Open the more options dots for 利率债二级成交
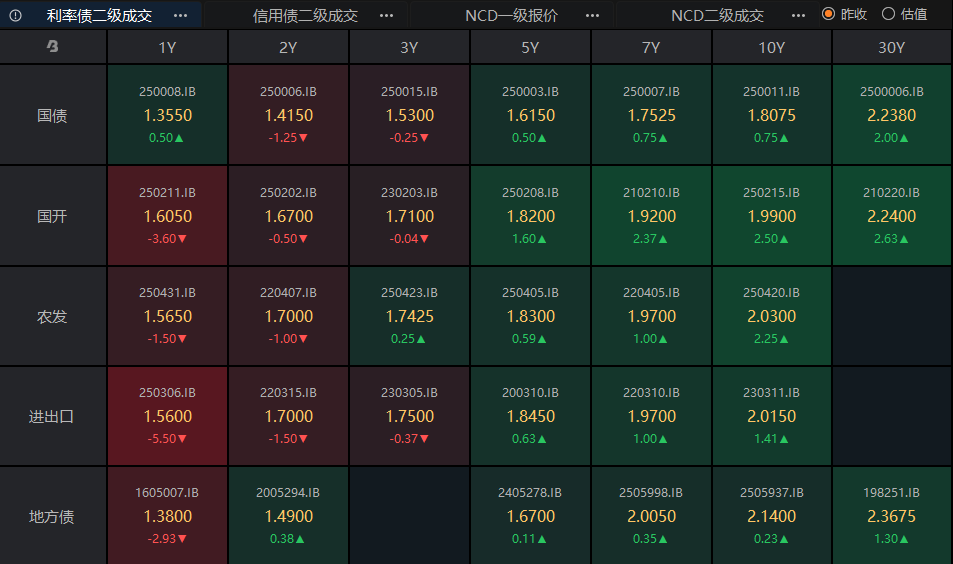 click(181, 15)
